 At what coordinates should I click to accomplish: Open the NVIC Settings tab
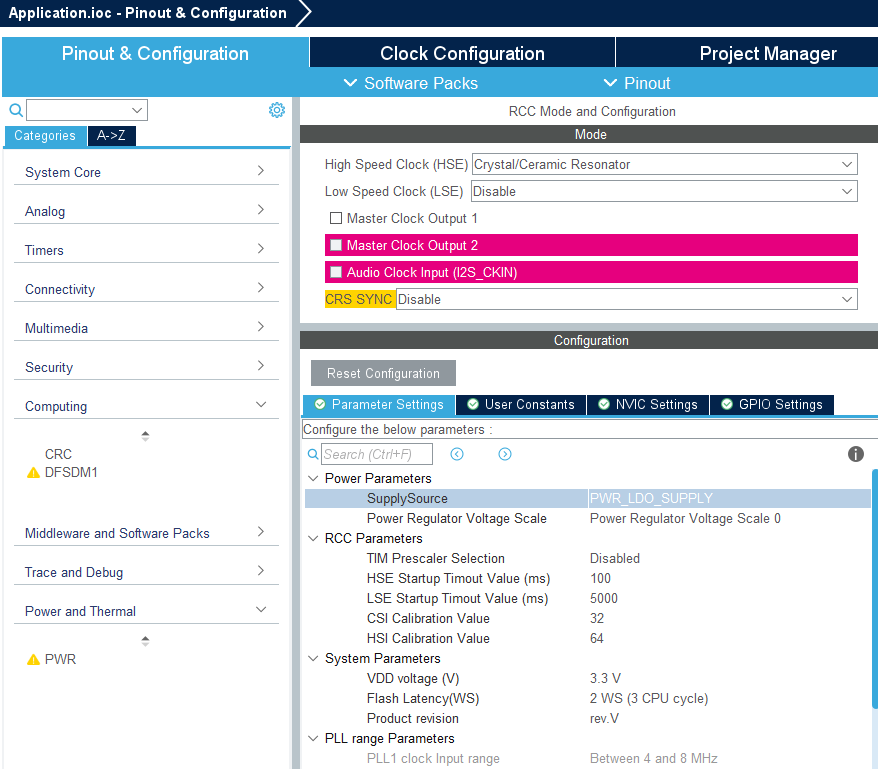click(648, 405)
